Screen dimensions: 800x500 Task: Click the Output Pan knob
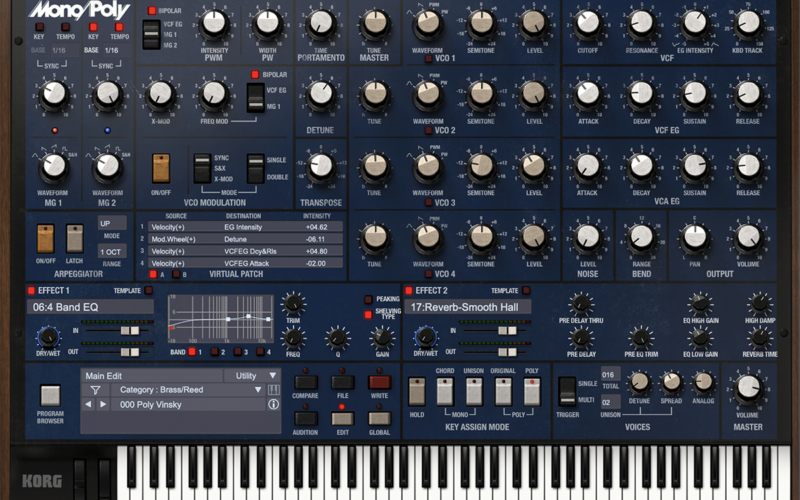[x=695, y=237]
